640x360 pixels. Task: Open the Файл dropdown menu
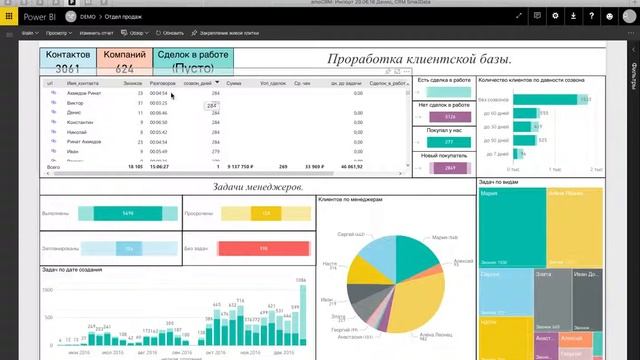click(x=30, y=33)
